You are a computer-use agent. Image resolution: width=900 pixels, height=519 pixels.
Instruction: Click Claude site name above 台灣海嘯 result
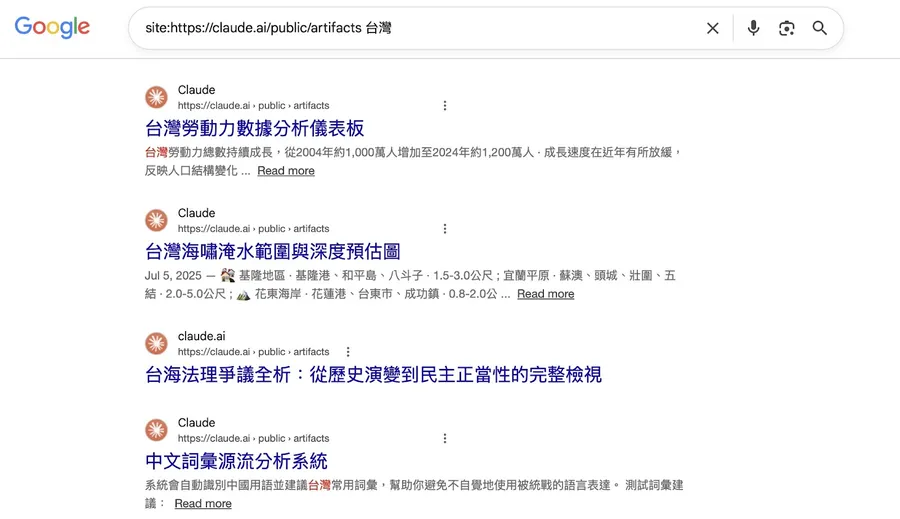click(196, 213)
